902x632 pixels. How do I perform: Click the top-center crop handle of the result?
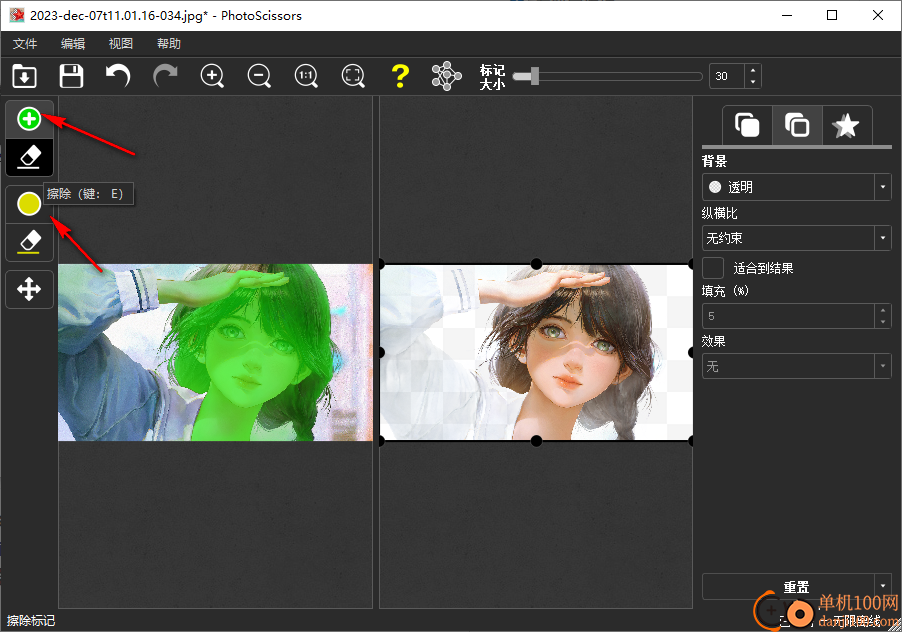coord(536,264)
